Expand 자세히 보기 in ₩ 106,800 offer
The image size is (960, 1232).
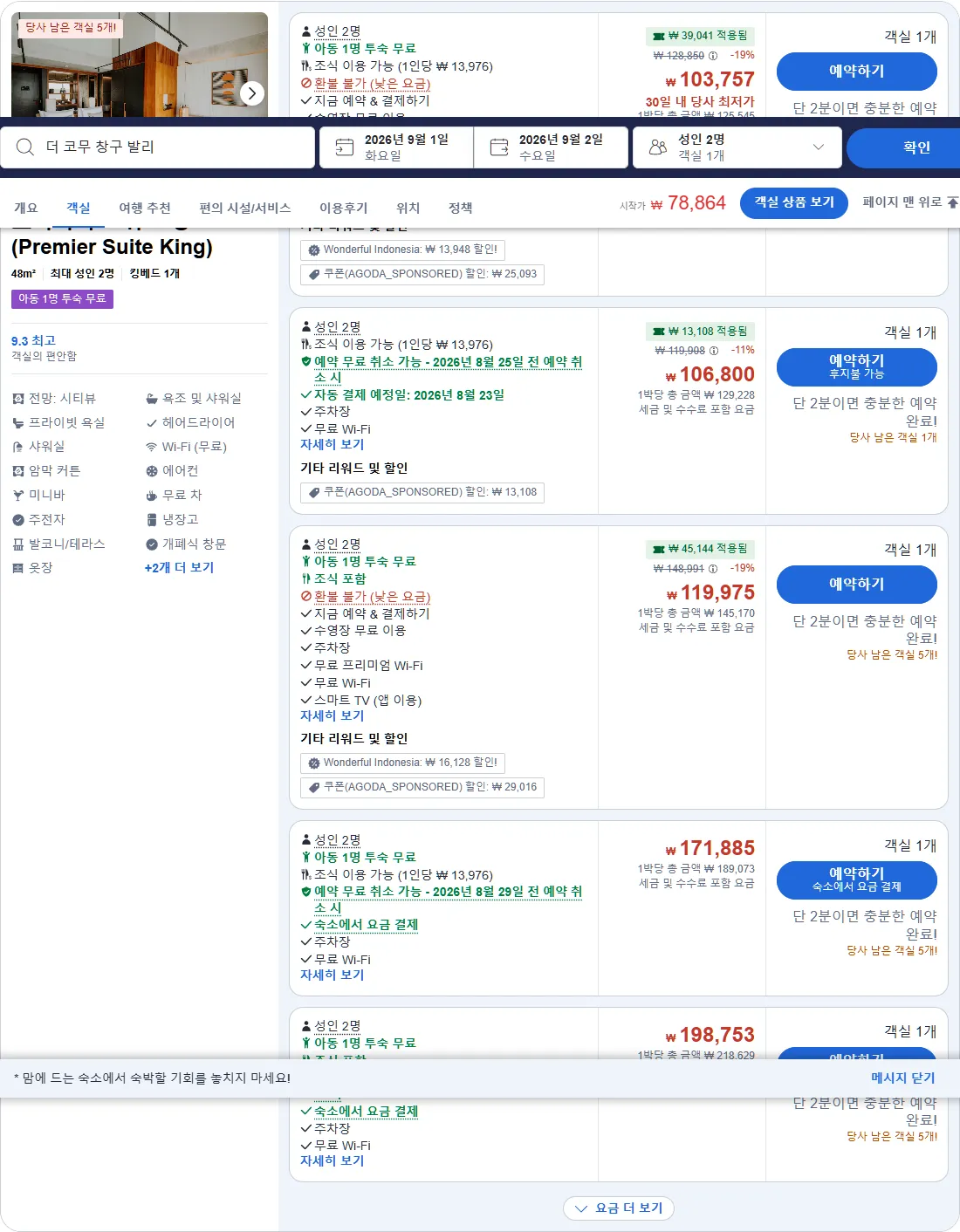[332, 445]
